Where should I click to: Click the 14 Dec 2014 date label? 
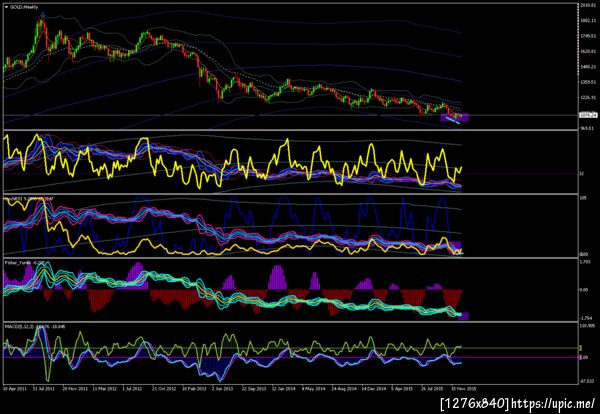373,388
